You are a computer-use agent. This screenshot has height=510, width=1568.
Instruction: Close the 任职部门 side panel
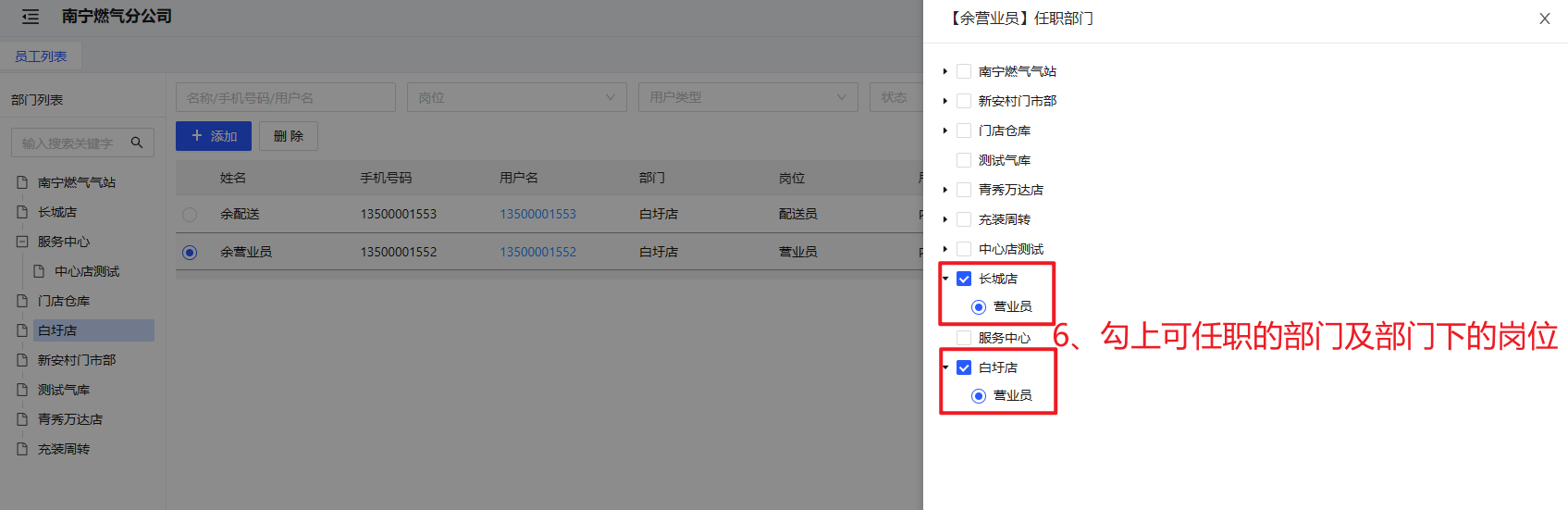[1544, 19]
